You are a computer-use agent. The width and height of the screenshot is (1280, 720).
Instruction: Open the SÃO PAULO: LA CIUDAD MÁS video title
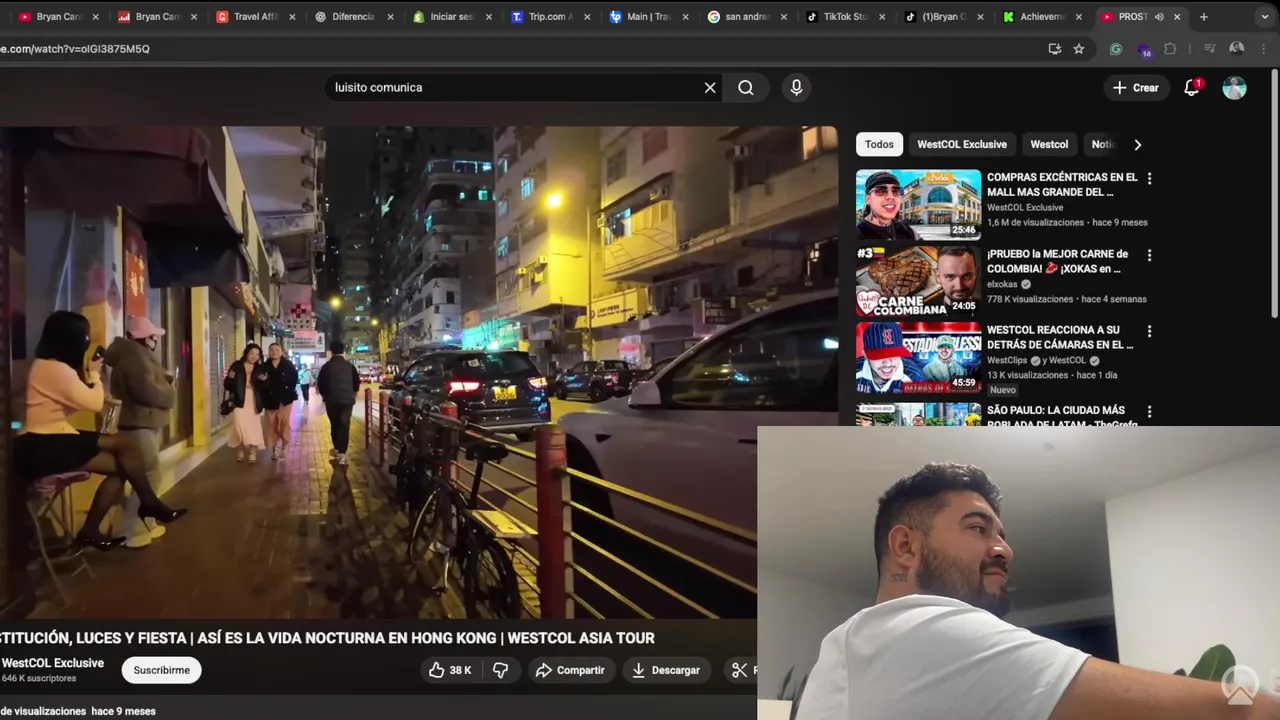(x=1062, y=417)
